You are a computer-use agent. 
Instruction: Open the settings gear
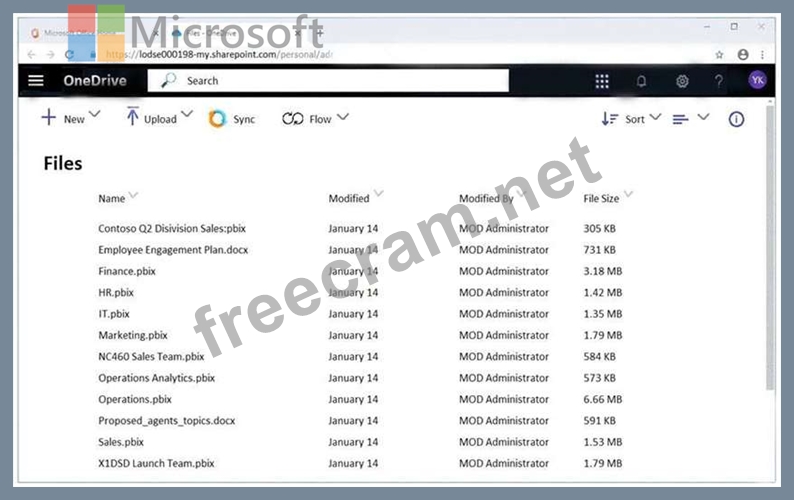(682, 81)
